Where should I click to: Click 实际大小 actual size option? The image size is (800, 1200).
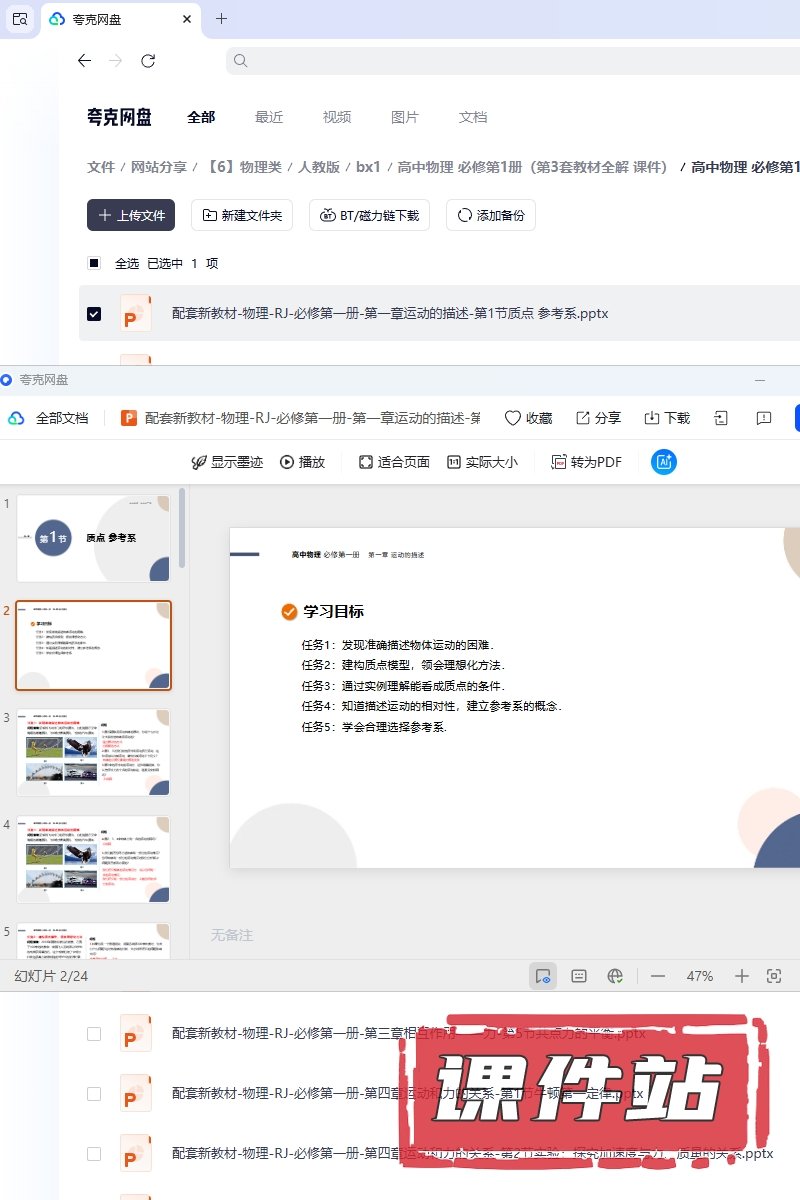(x=482, y=462)
